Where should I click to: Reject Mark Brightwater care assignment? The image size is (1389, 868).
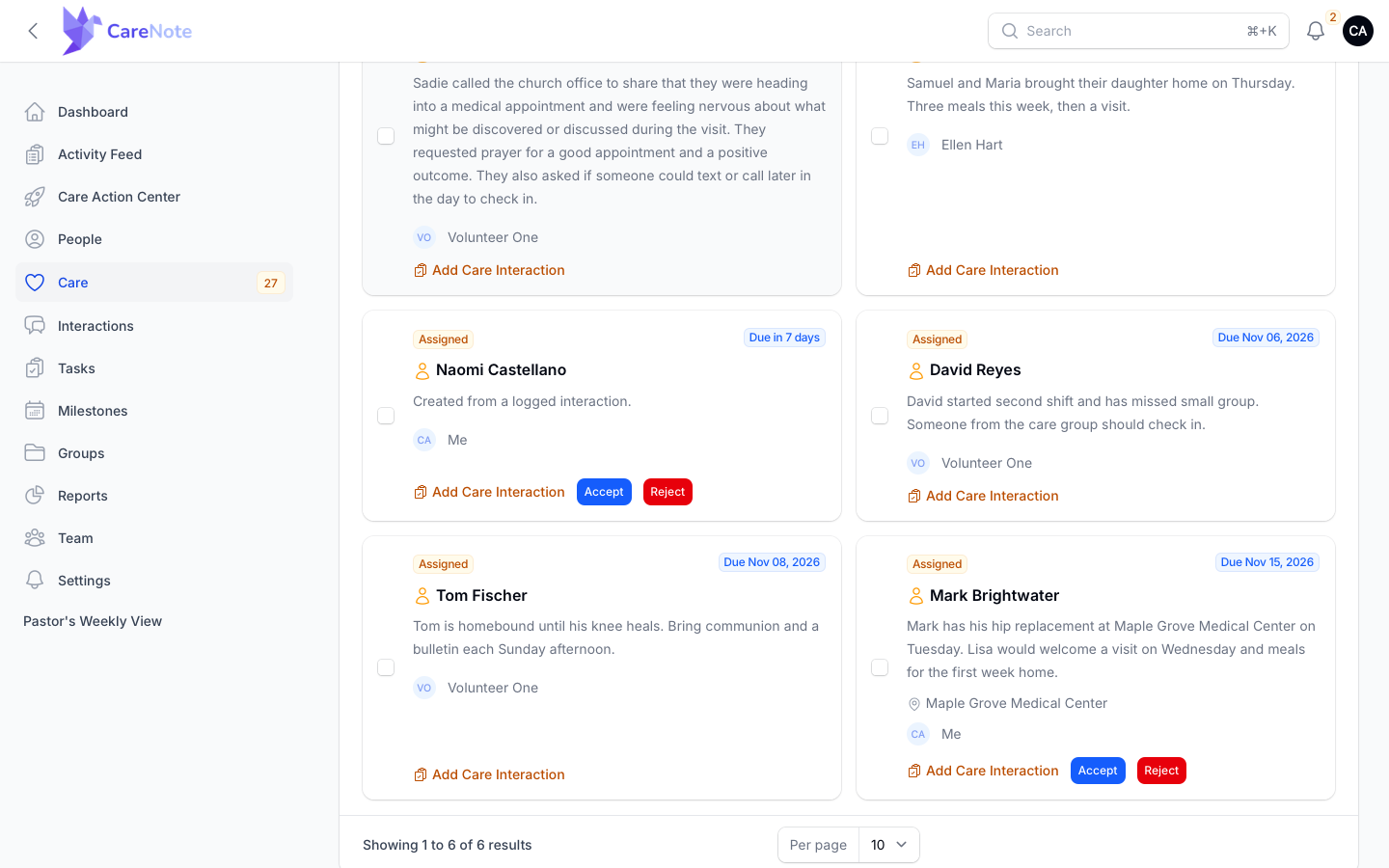pyautogui.click(x=1161, y=771)
